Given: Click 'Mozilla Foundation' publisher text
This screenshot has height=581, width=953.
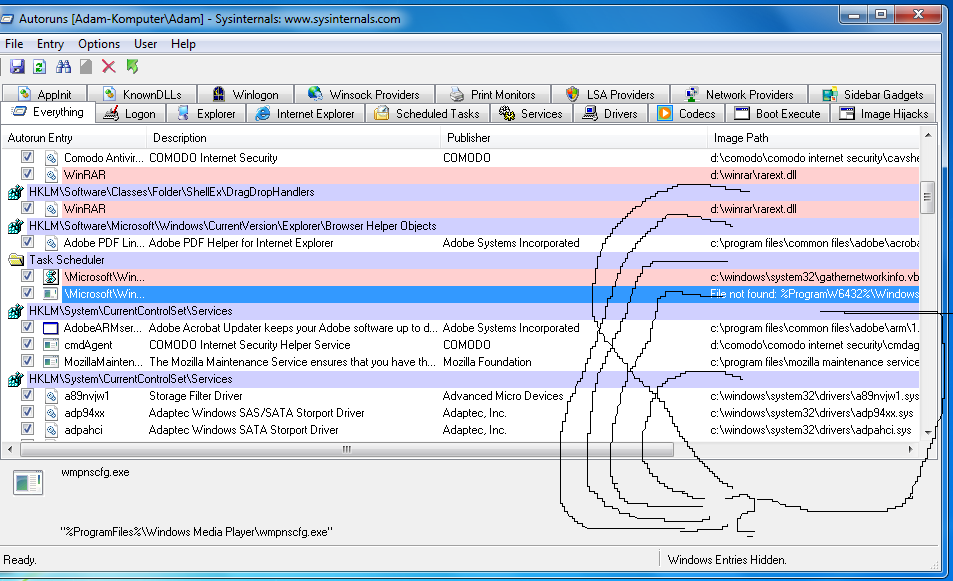Looking at the screenshot, I should tap(487, 362).
